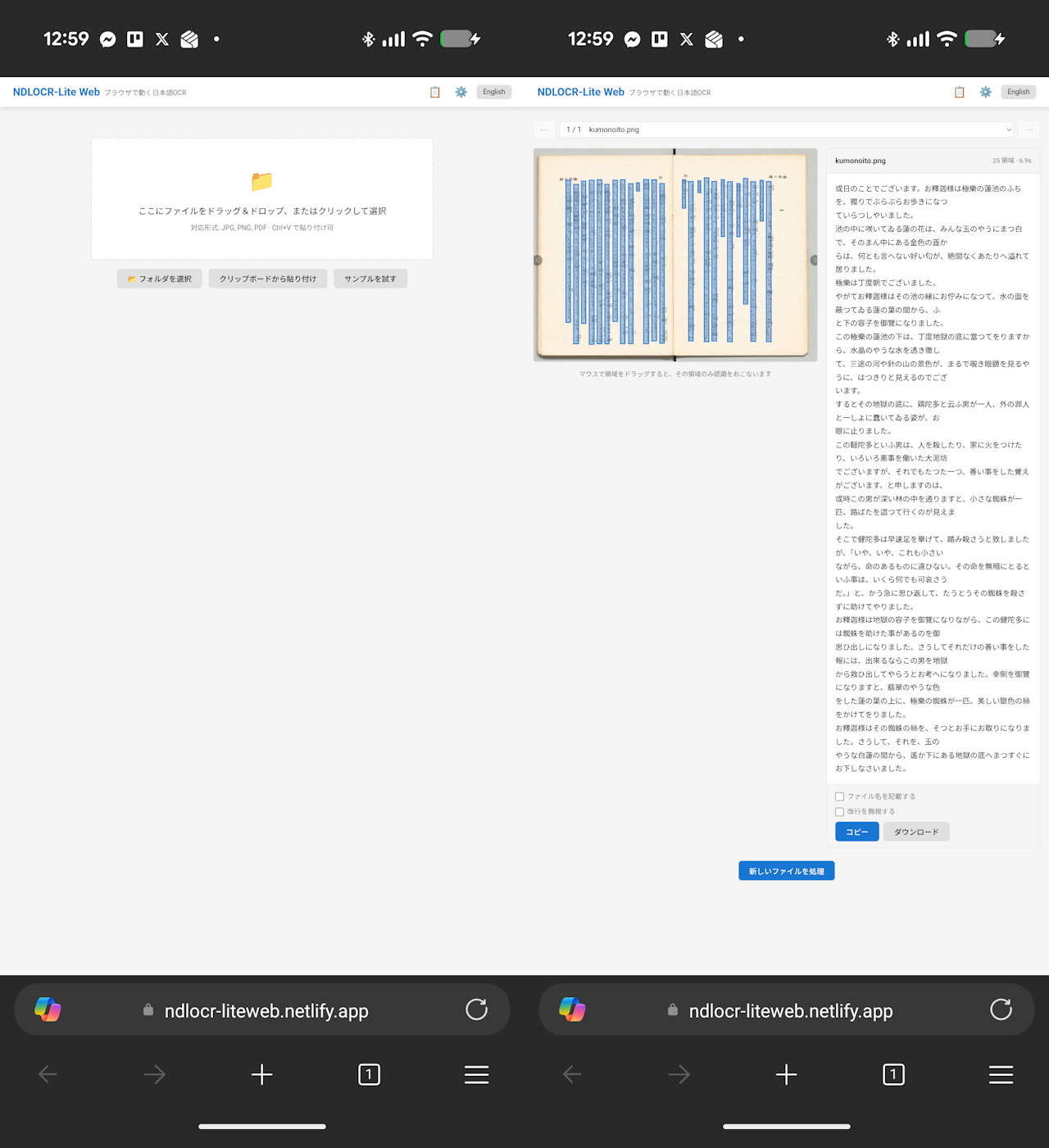Open settings gear on right screen
This screenshot has width=1049, height=1148.
pos(986,93)
